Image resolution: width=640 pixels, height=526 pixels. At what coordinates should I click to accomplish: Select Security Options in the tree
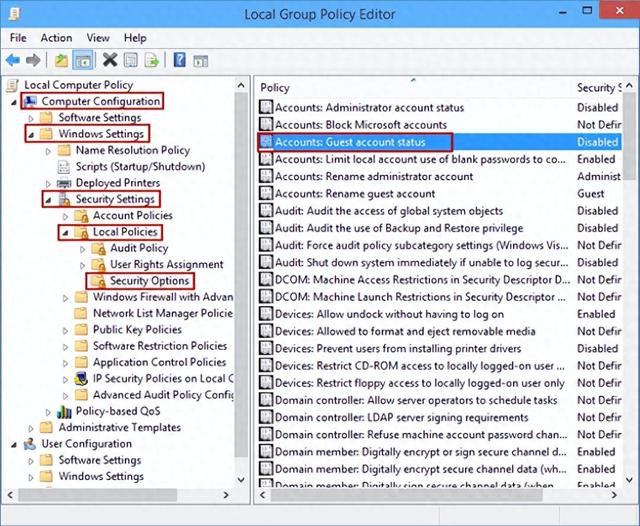pyautogui.click(x=149, y=281)
